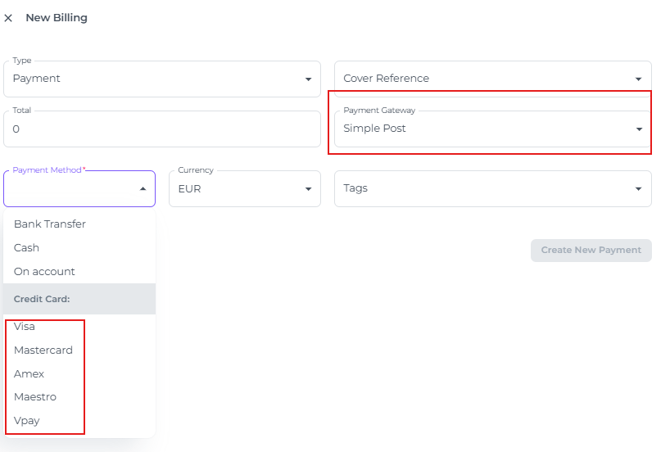Pick Maestro as payment method
This screenshot has height=452, width=670.
pyautogui.click(x=35, y=397)
